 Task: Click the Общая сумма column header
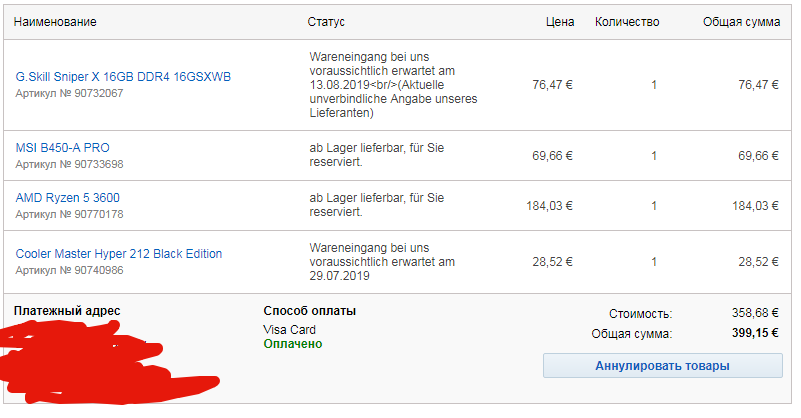pyautogui.click(x=741, y=20)
